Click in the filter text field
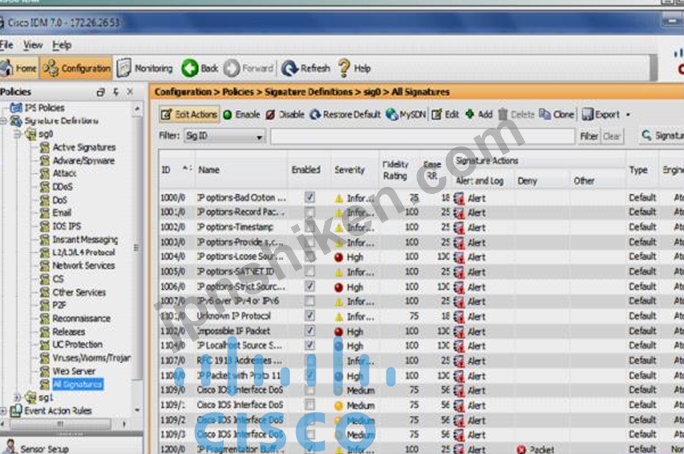Viewport: 684px width, 454px height. 422,136
